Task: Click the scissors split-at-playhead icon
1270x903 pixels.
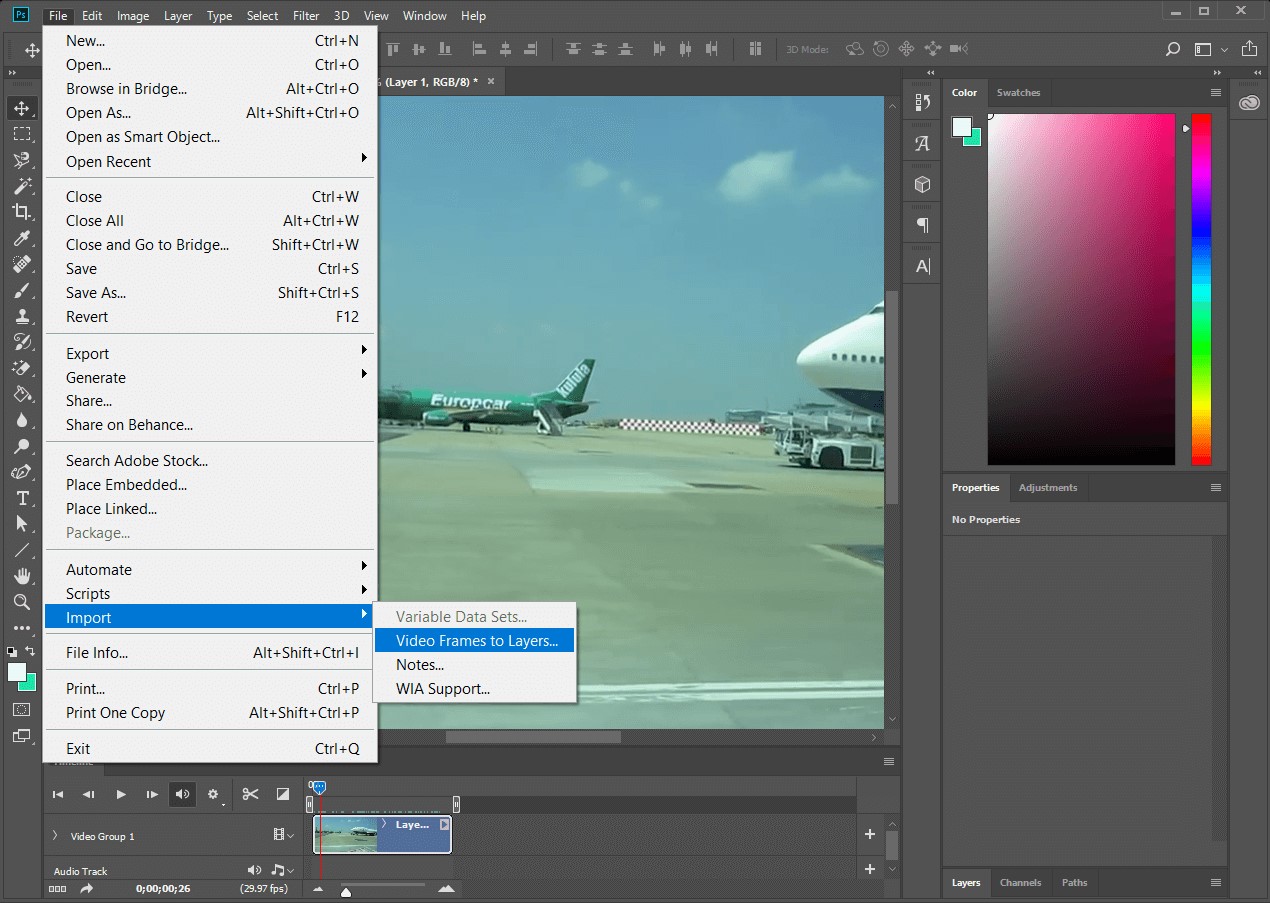Action: 250,794
